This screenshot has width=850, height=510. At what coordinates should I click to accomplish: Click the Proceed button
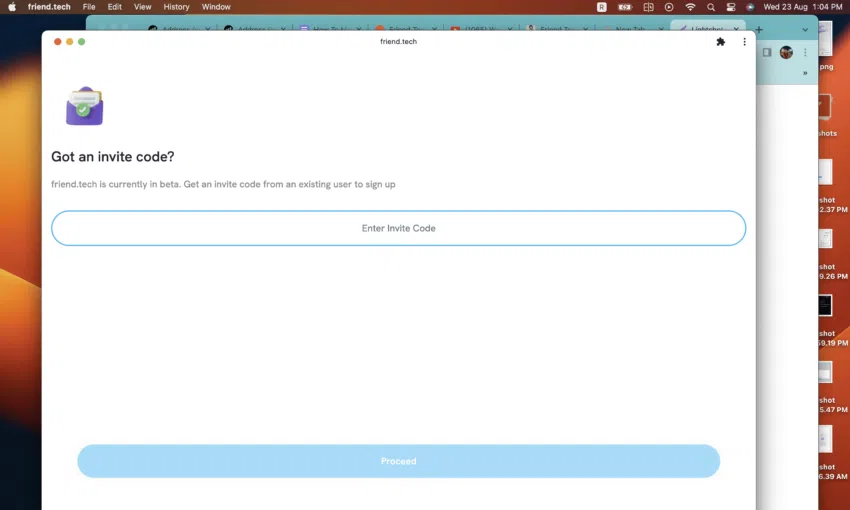click(x=398, y=461)
